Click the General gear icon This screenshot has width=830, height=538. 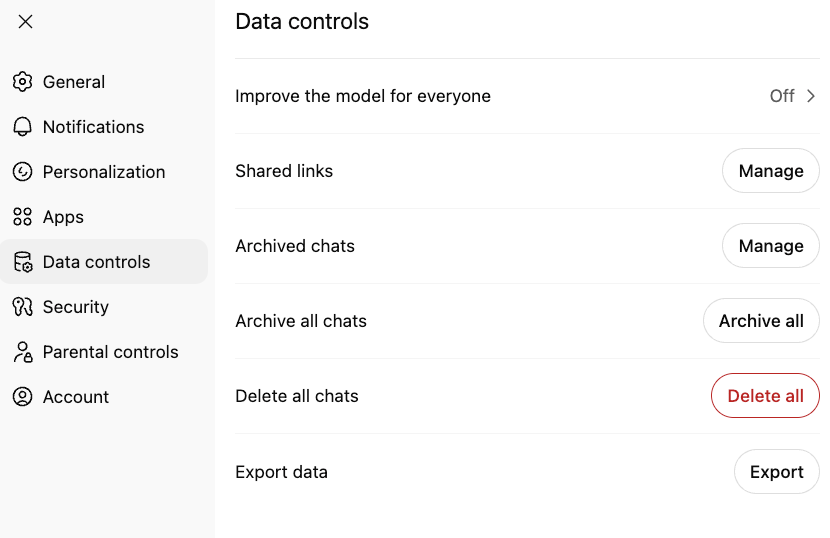(x=22, y=82)
